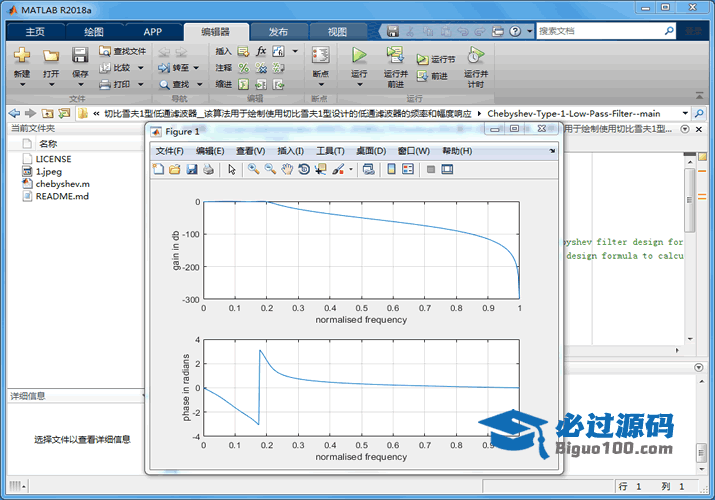Click the fx insert function icon
Screen dimensions: 715x500
pyautogui.click(x=261, y=51)
